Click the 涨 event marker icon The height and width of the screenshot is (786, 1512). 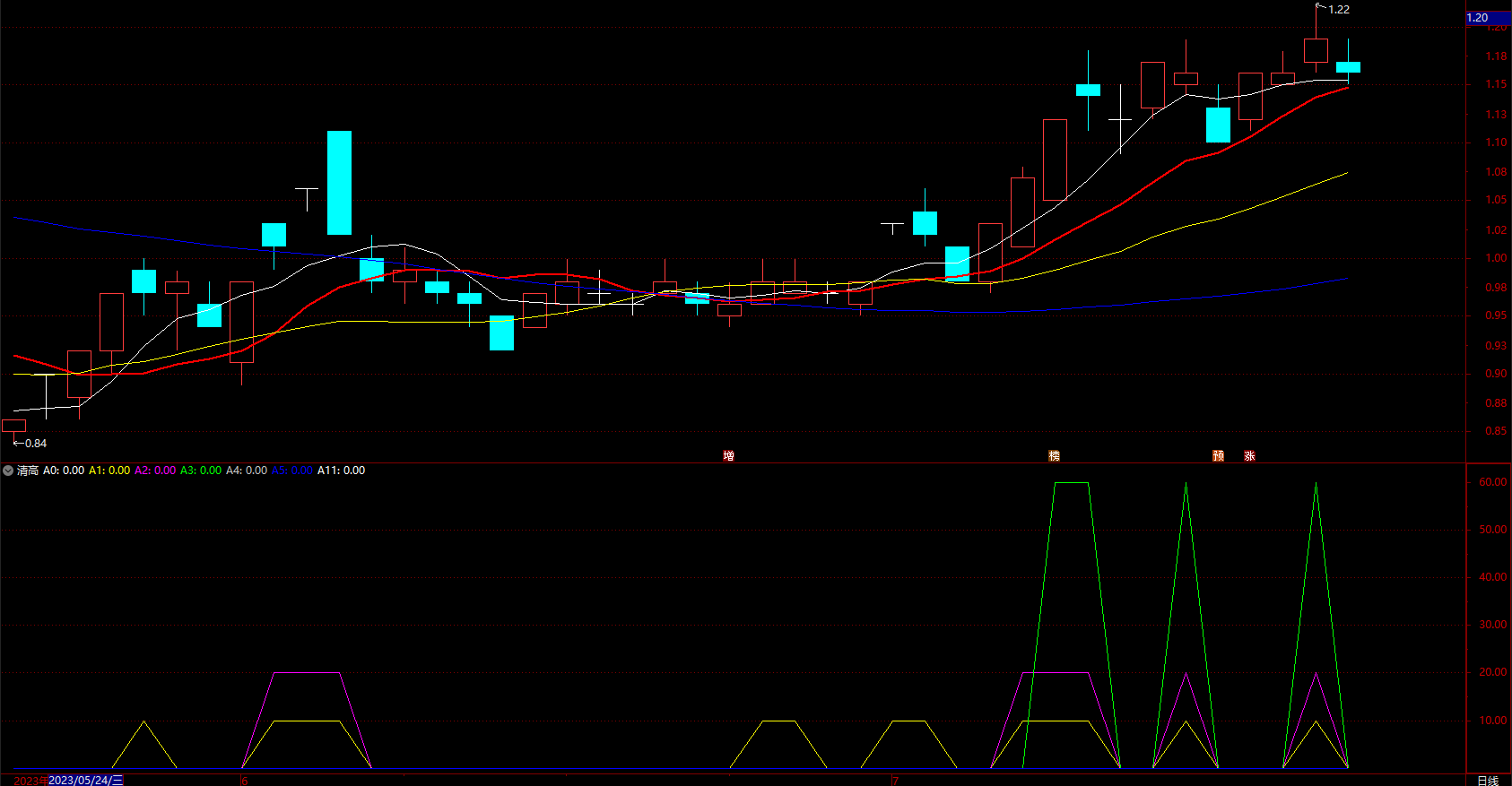[x=1250, y=456]
